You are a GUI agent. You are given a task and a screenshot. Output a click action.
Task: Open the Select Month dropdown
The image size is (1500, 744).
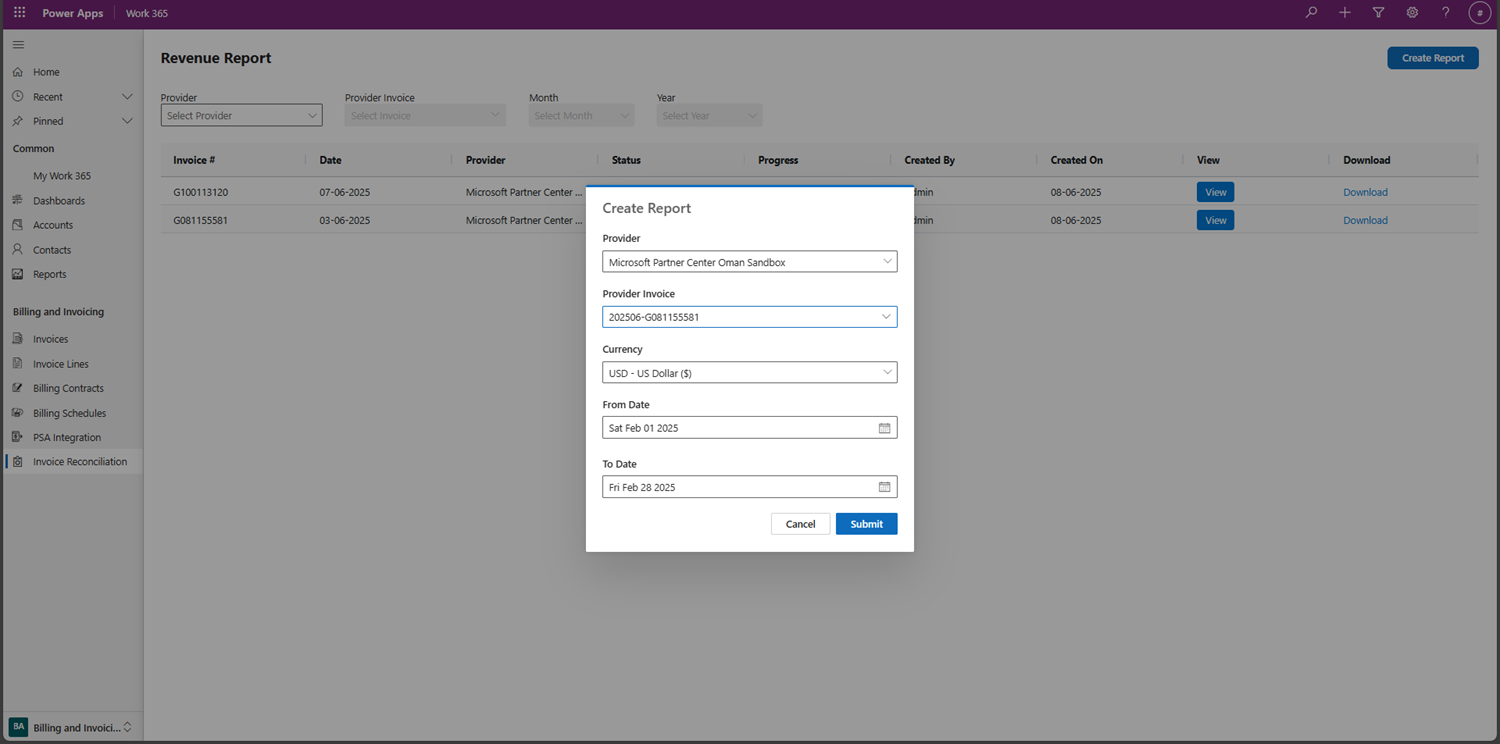(582, 115)
